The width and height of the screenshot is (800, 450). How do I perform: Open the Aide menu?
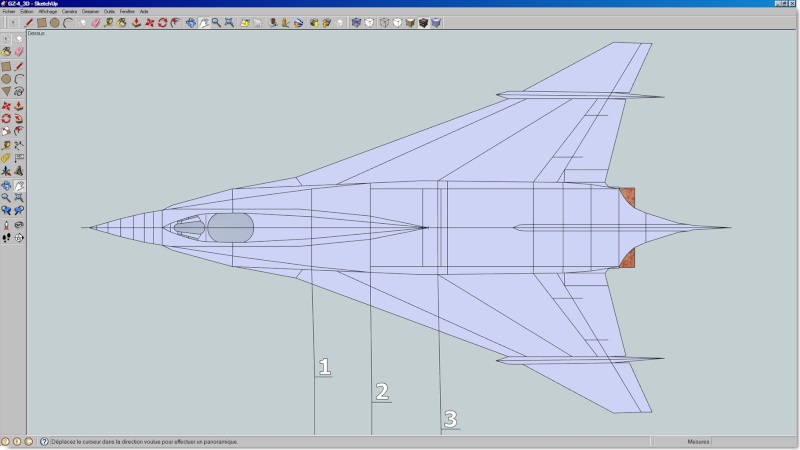(144, 11)
